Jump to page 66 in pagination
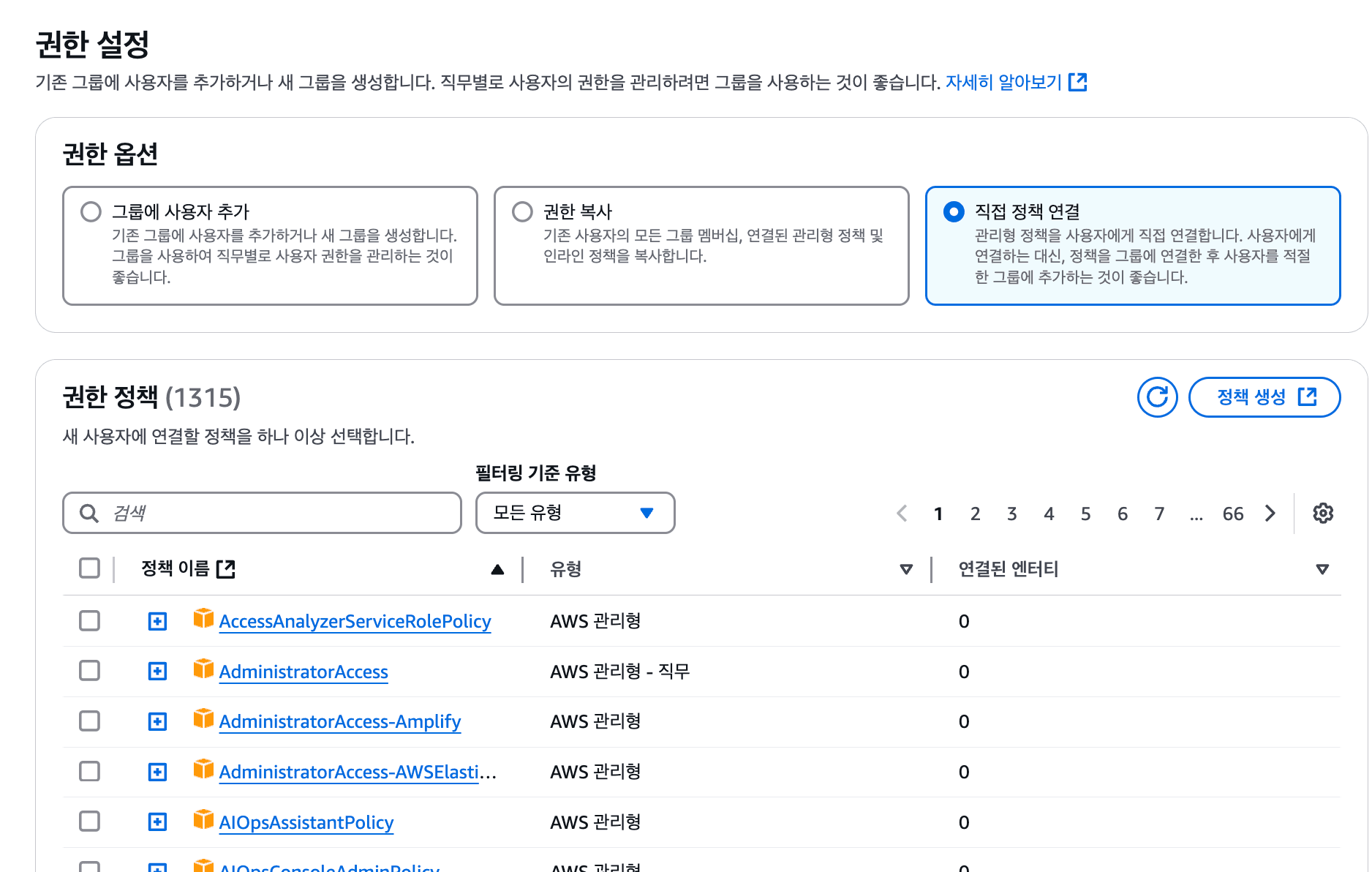Viewport: 1372px width, 872px height. [1233, 513]
